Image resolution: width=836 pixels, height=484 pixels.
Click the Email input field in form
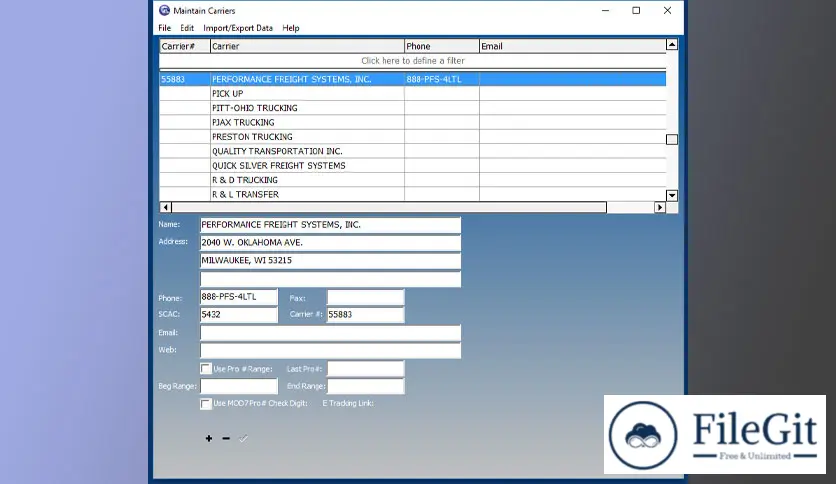(330, 333)
